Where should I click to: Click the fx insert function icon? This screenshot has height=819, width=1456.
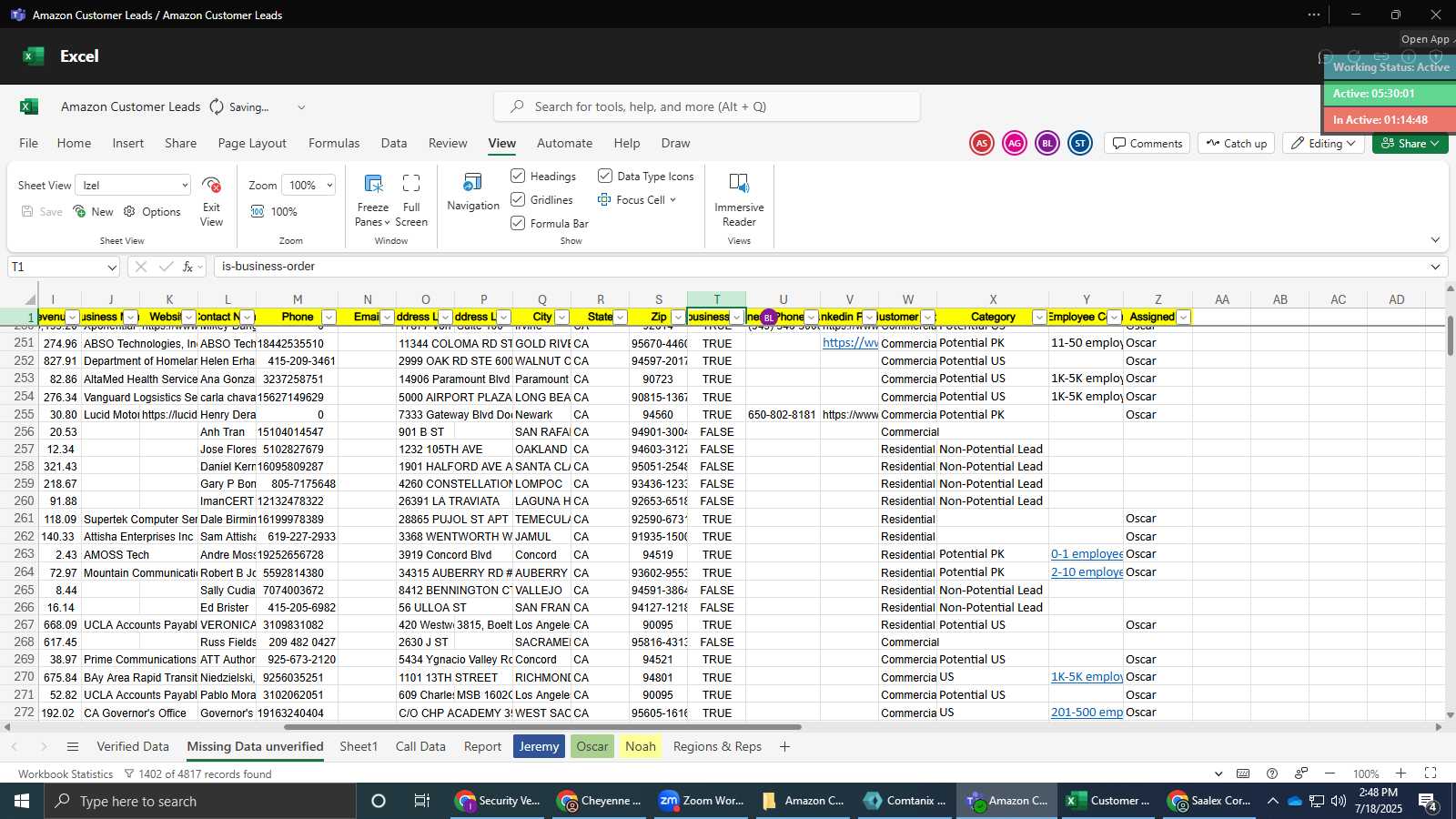click(x=188, y=267)
